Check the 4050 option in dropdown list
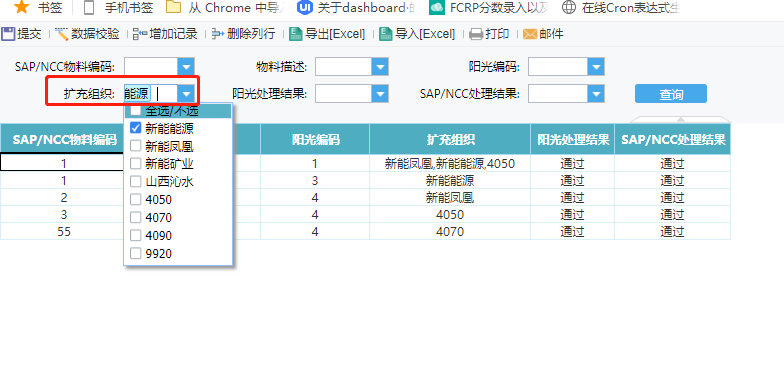This screenshot has width=784, height=365. click(x=135, y=200)
